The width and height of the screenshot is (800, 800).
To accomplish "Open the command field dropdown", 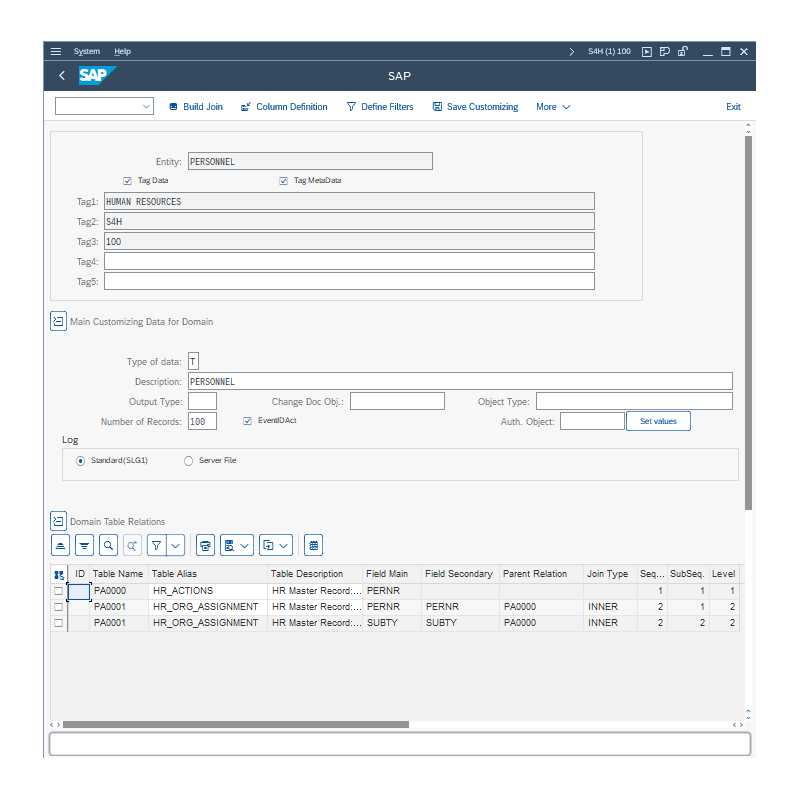I will pos(147,106).
